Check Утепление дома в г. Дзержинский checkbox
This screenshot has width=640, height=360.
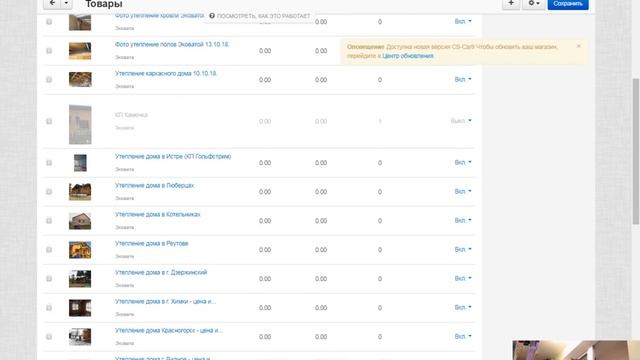(49, 279)
